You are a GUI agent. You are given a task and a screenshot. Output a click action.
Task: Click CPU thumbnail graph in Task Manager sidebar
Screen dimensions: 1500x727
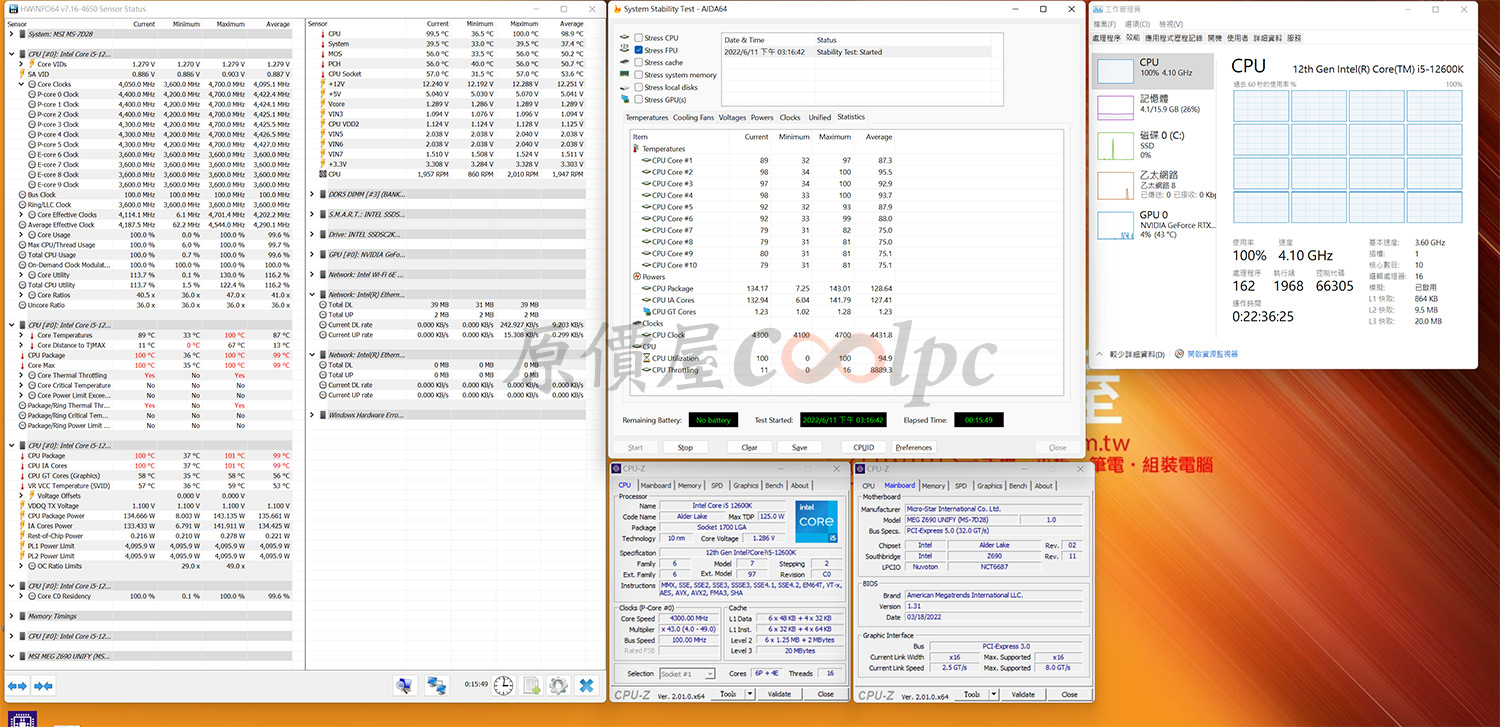click(x=1116, y=69)
